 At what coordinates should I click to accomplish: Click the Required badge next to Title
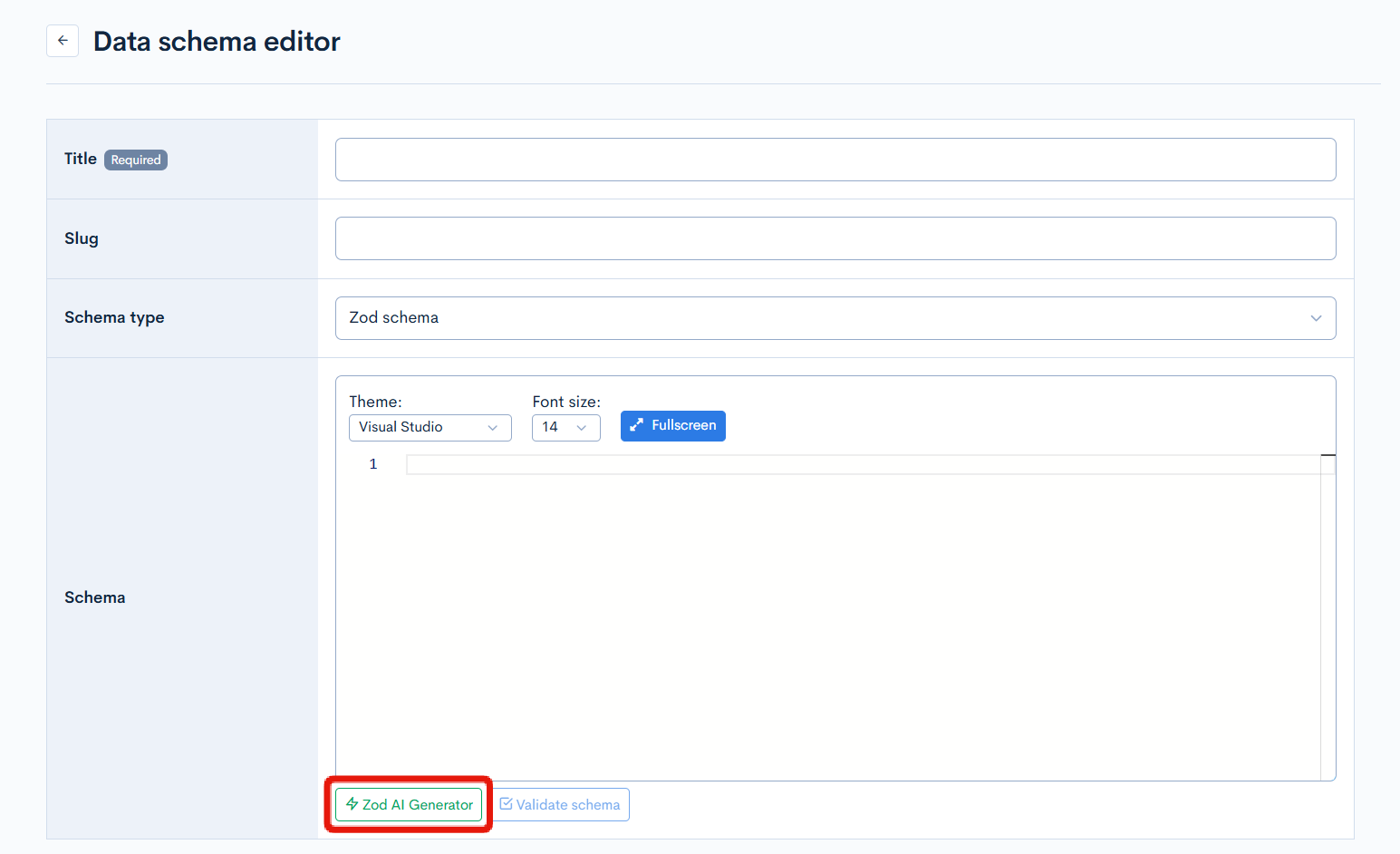[136, 160]
